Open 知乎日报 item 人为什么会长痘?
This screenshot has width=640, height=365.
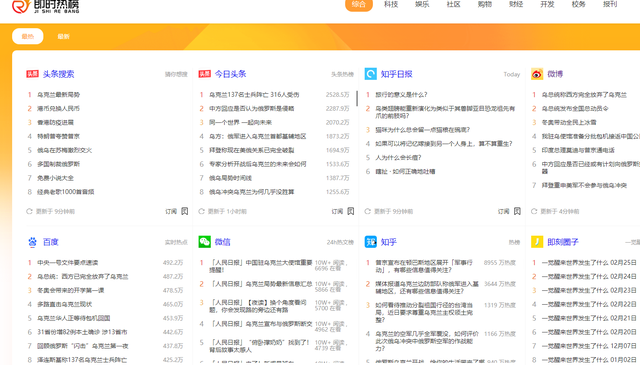pos(398,158)
